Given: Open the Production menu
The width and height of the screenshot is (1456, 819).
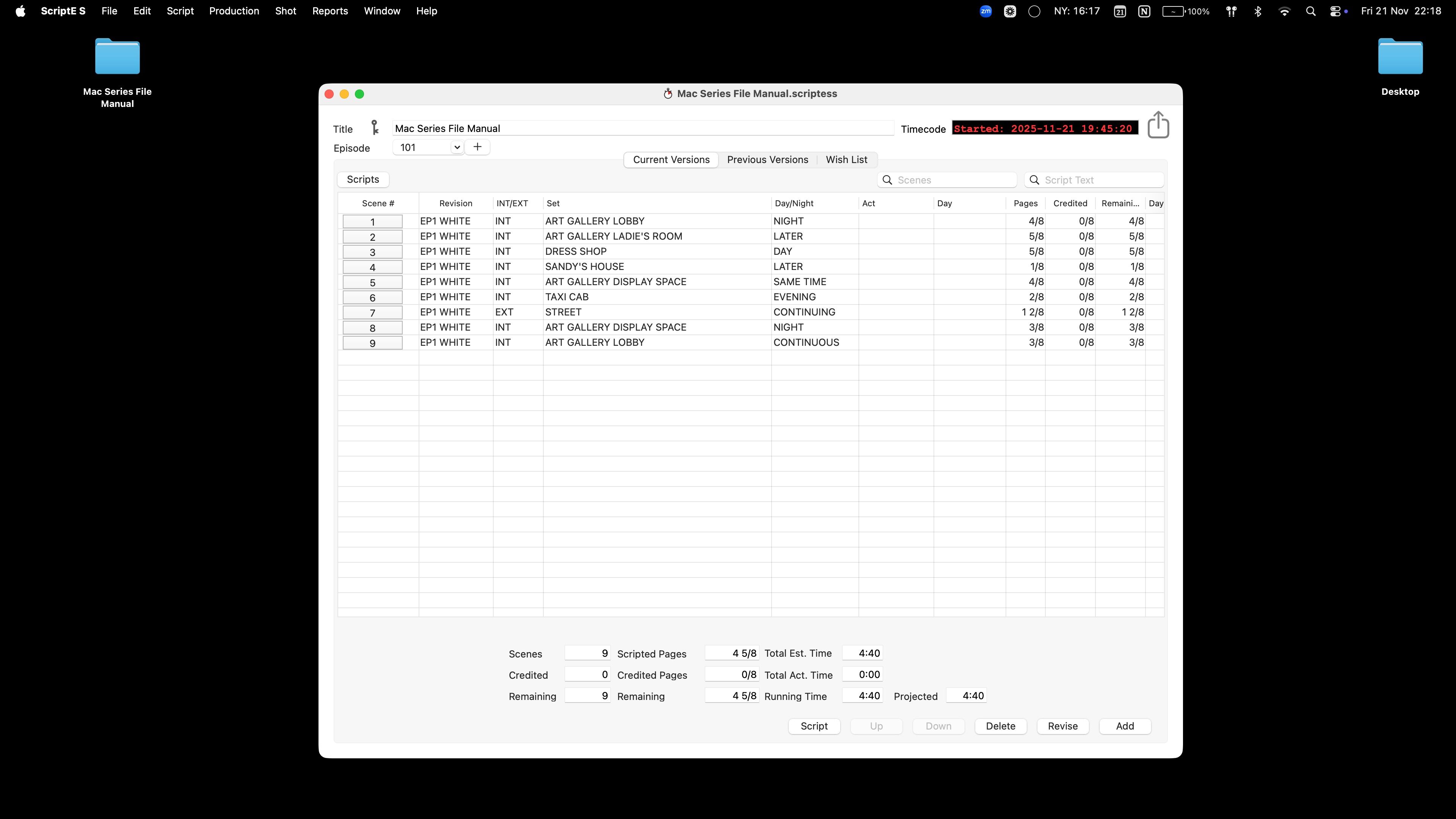Looking at the screenshot, I should 234,11.
